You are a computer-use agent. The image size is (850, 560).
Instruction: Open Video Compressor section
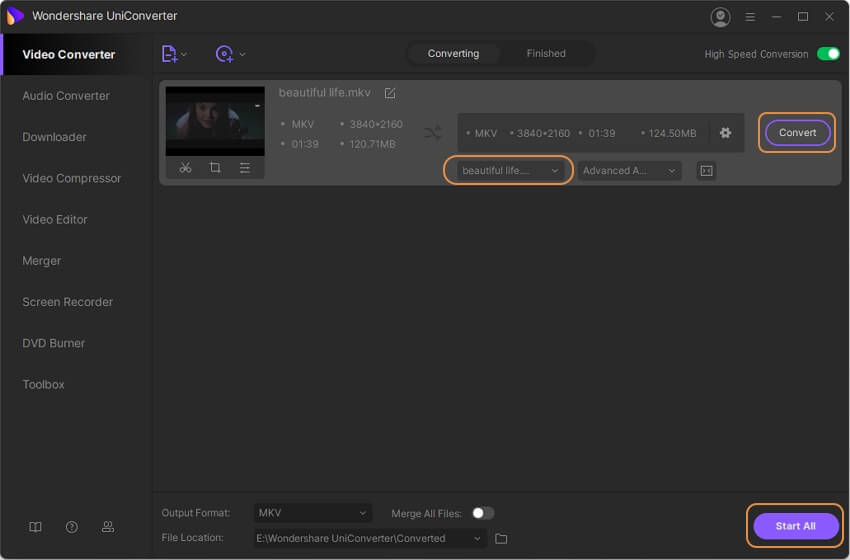point(72,178)
